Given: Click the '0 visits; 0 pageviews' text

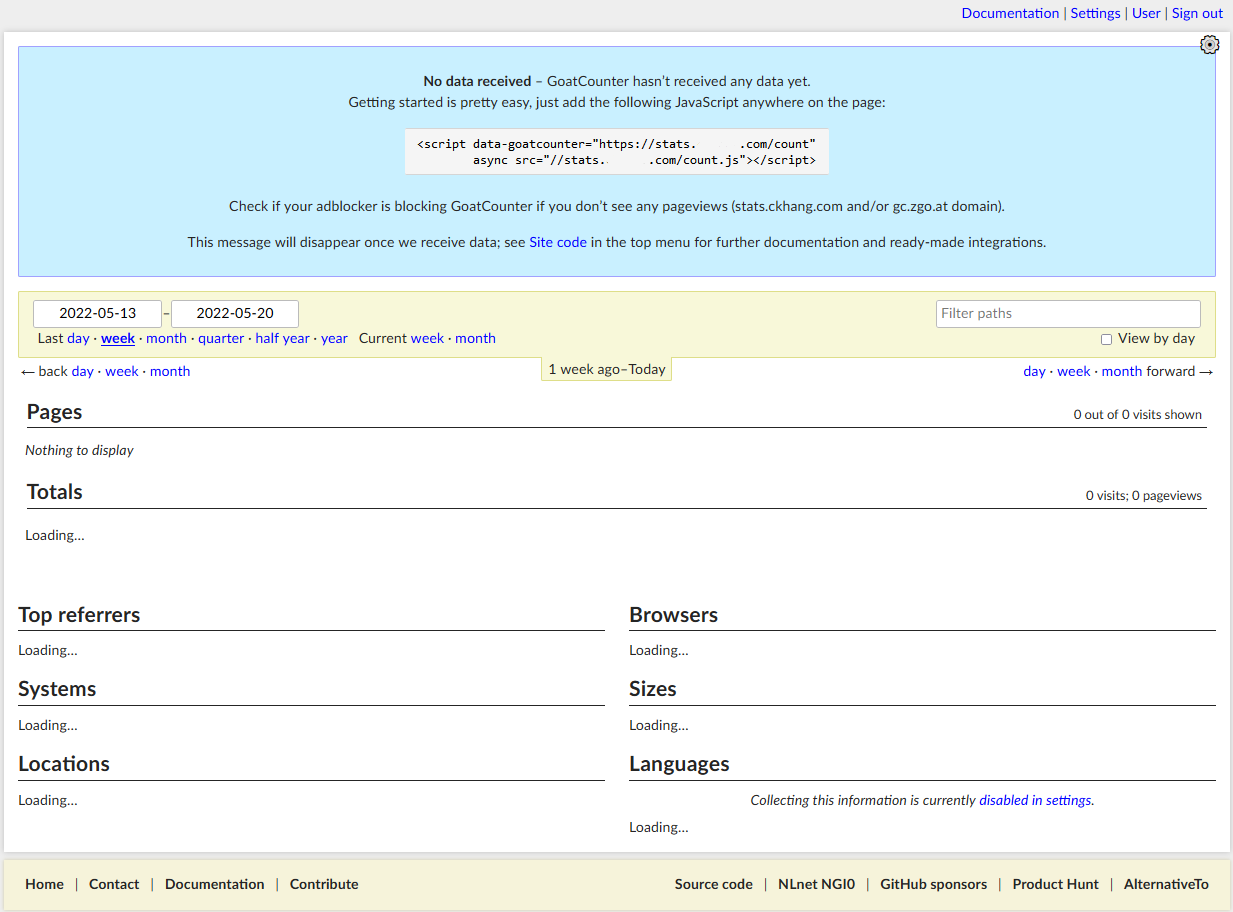Looking at the screenshot, I should pyautogui.click(x=1144, y=495).
